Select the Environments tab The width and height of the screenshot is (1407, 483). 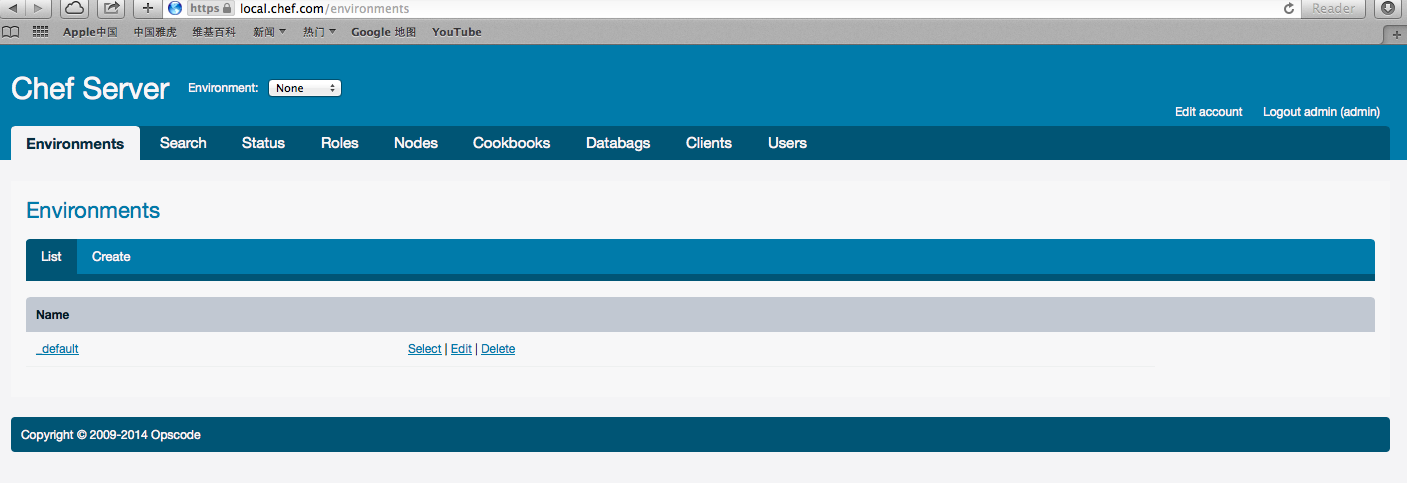(75, 143)
